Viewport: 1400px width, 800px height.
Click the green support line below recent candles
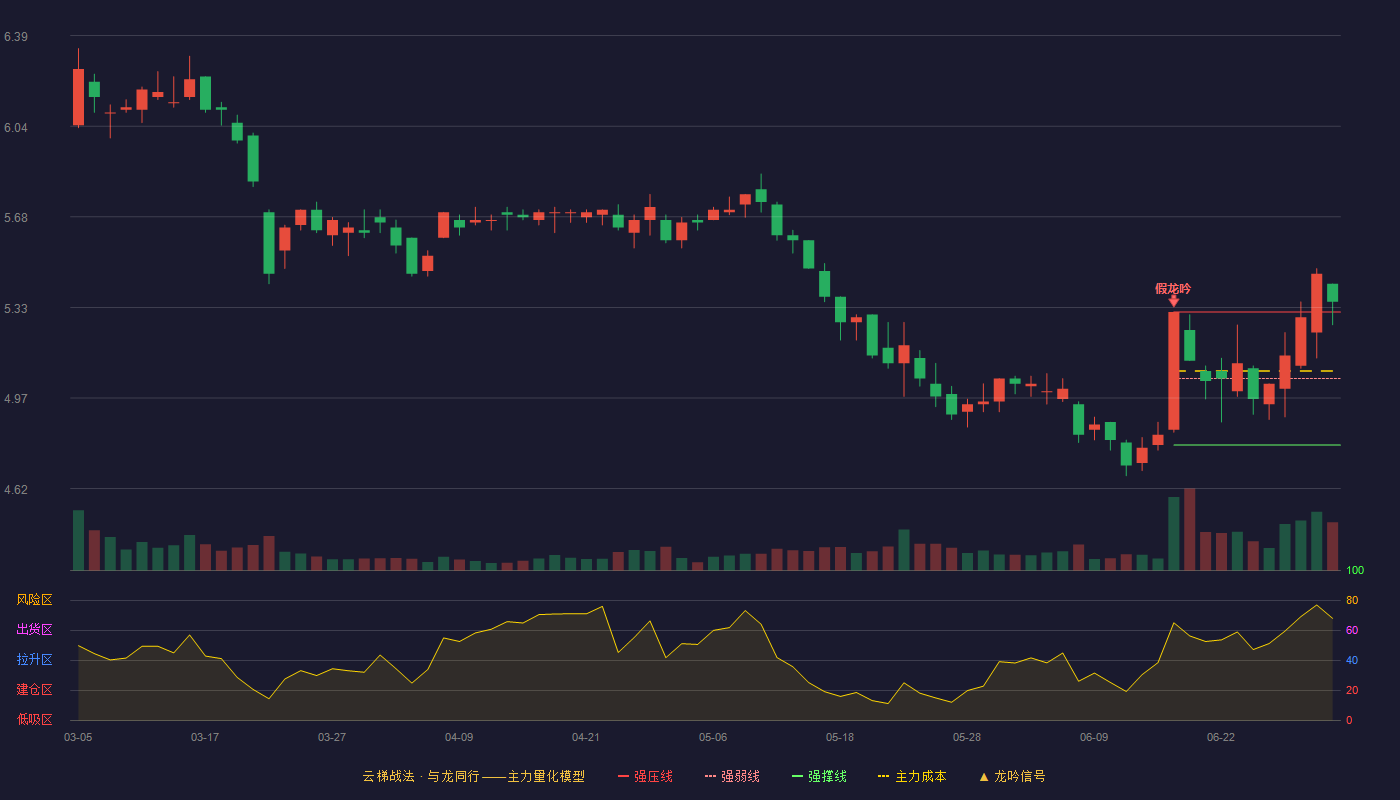point(1257,445)
